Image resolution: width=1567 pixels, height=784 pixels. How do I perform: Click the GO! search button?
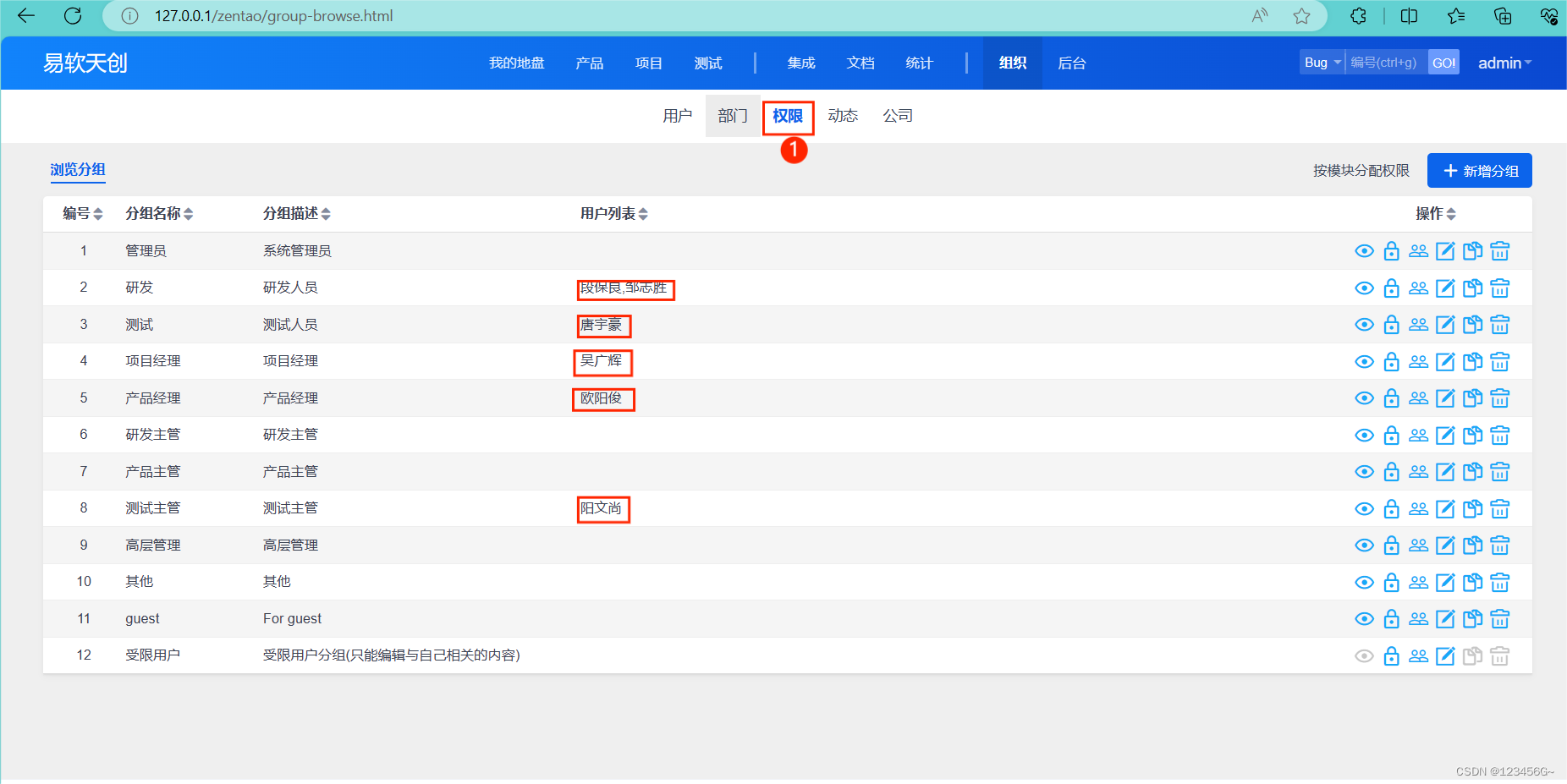[1443, 63]
